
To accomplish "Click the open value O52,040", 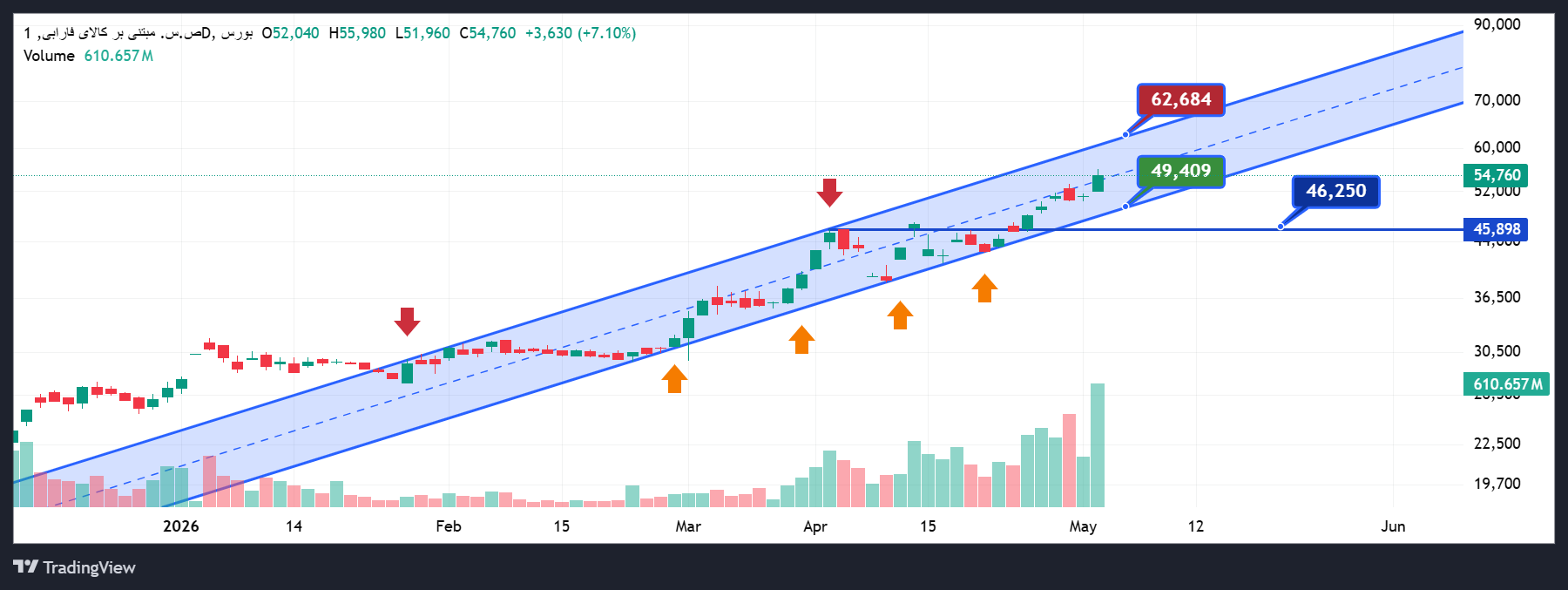I will pyautogui.click(x=290, y=33).
